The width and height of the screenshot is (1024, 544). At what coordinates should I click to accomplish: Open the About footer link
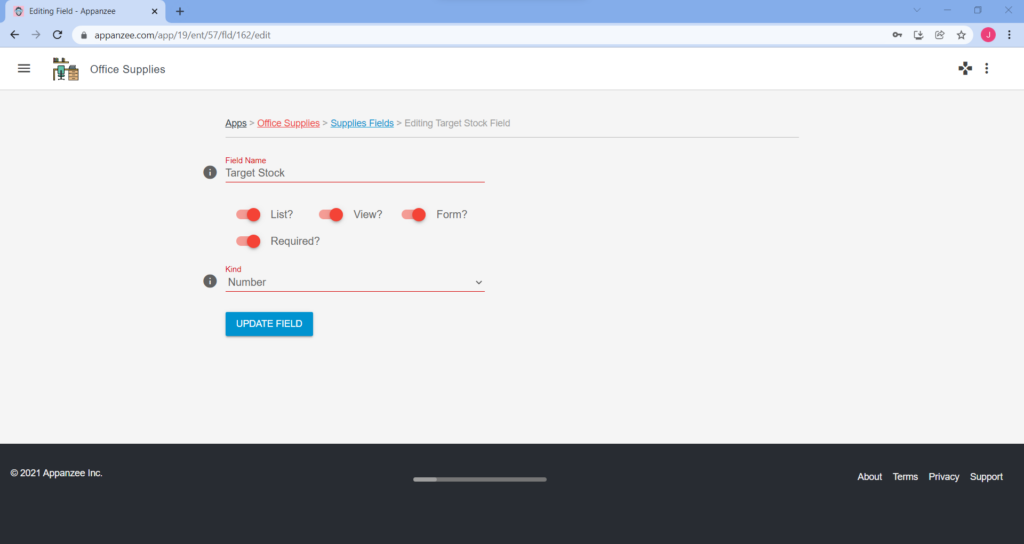click(x=869, y=477)
